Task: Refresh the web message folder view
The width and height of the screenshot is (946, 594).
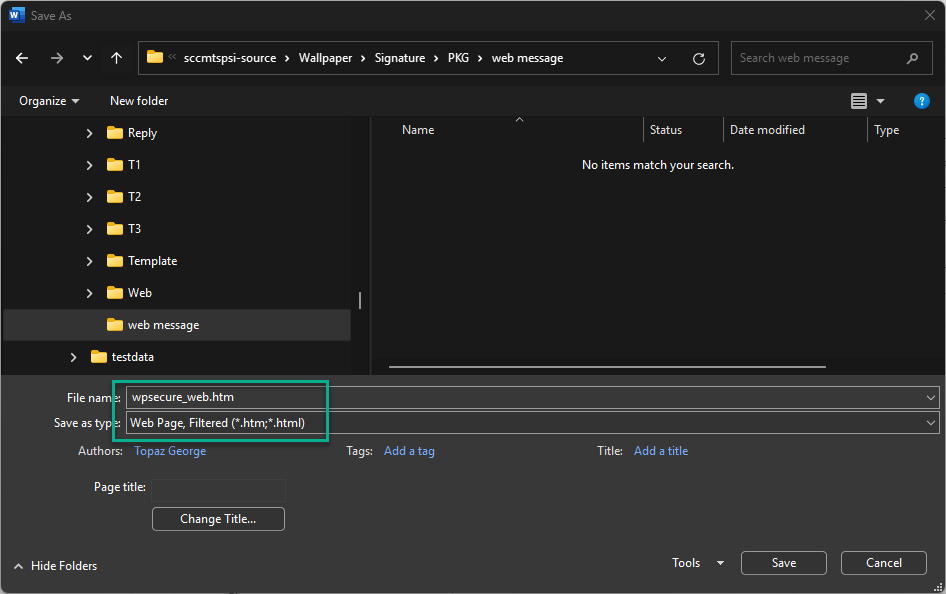Action: (x=699, y=58)
